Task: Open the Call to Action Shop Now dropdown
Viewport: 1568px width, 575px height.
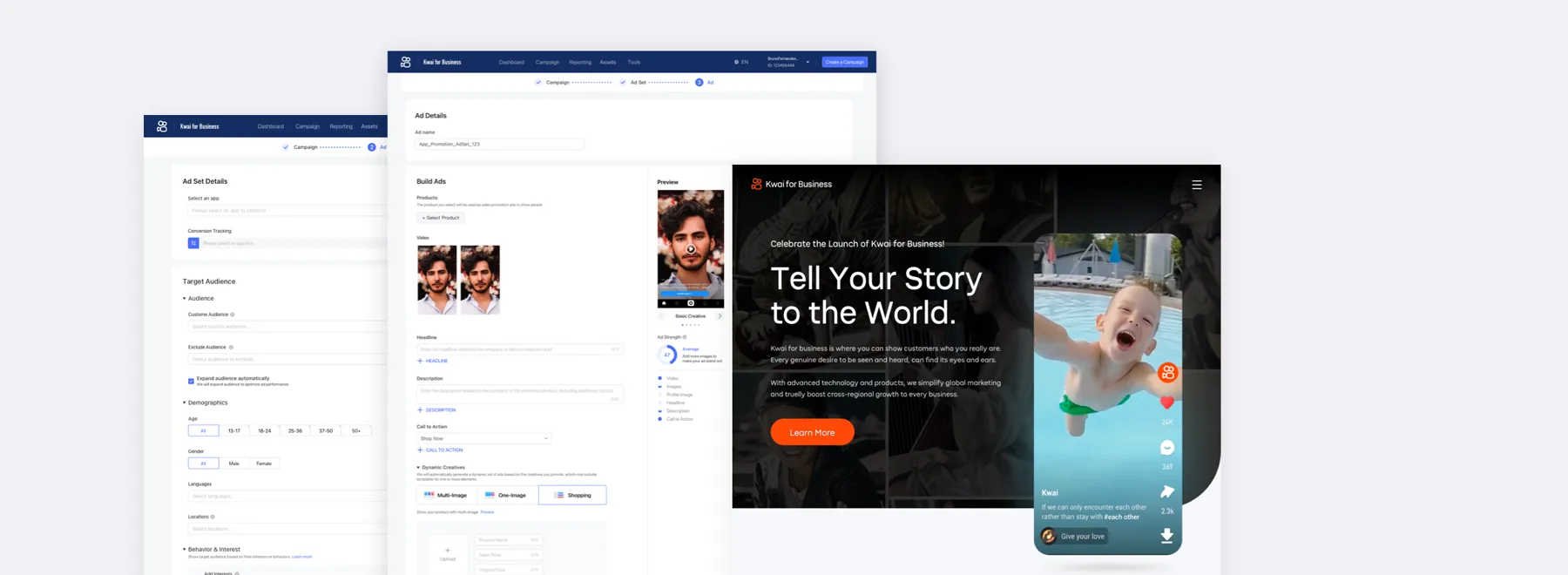Action: pyautogui.click(x=484, y=438)
